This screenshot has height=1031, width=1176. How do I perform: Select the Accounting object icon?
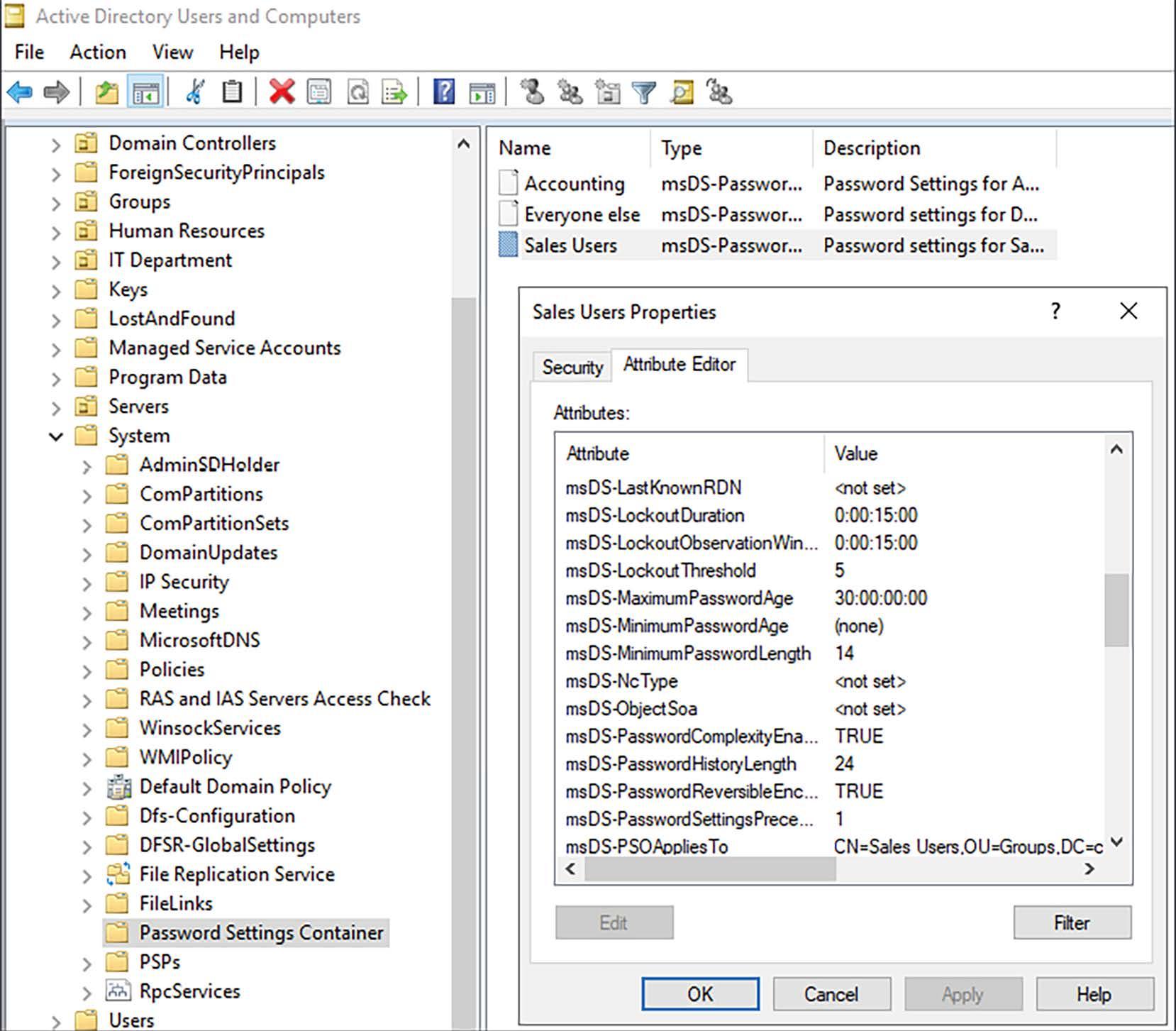(508, 183)
